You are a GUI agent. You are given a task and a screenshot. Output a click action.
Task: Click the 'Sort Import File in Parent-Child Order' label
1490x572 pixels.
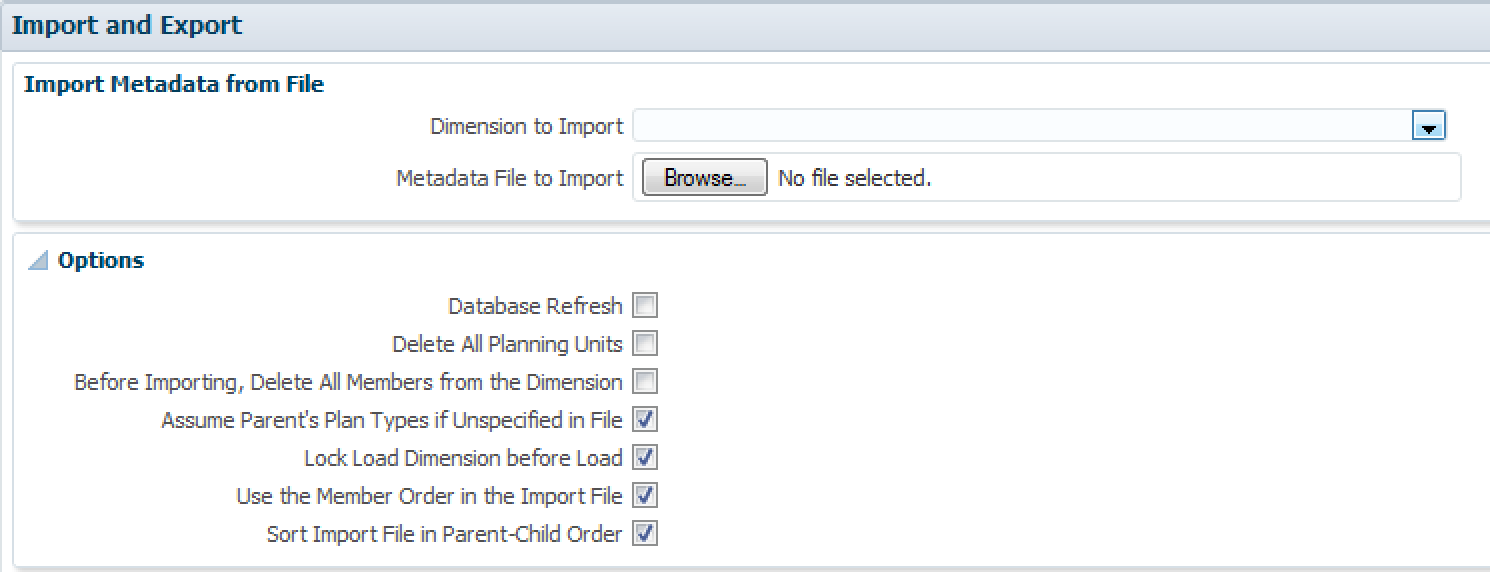pyautogui.click(x=444, y=534)
